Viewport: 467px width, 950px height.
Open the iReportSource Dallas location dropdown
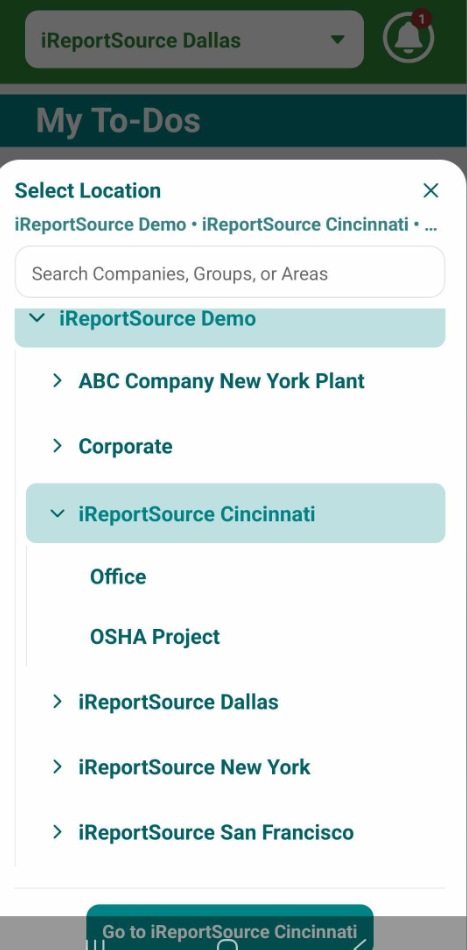pos(194,39)
